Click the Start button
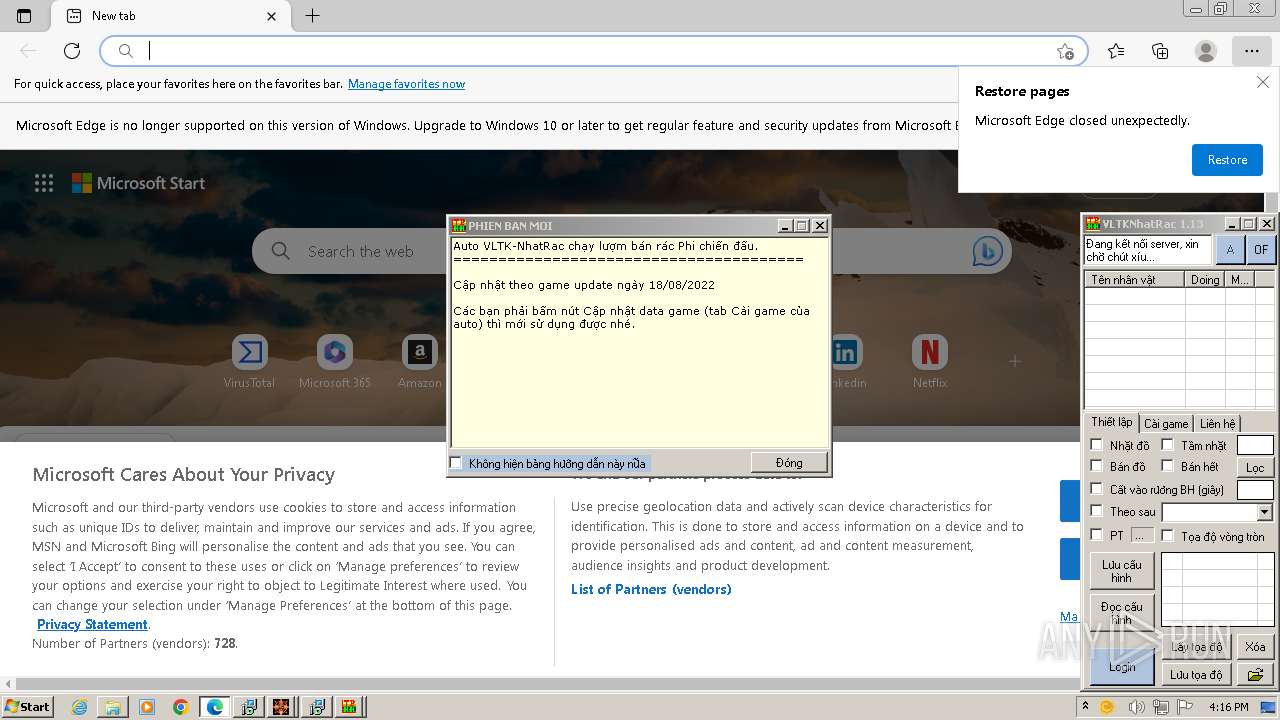 [x=27, y=707]
